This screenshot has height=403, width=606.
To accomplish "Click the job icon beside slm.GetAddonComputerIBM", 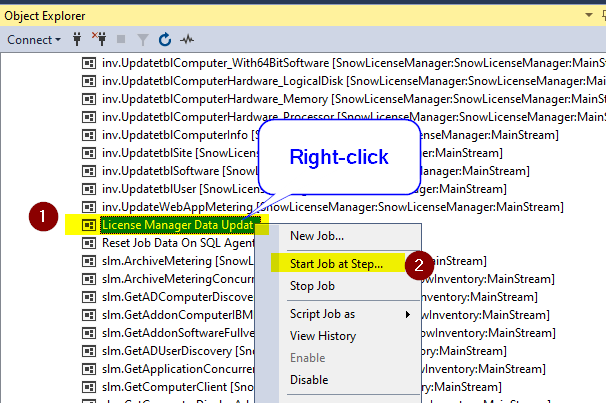I will (x=89, y=315).
